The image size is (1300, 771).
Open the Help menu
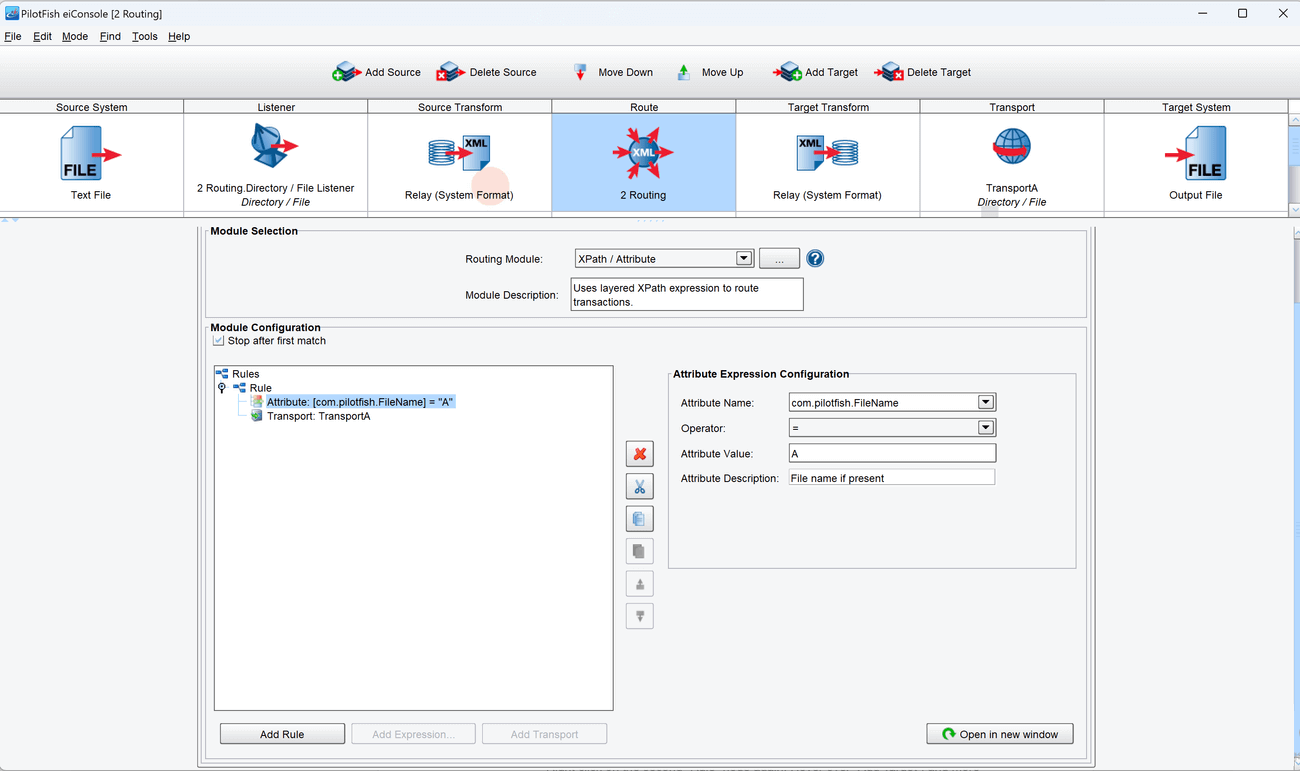[x=179, y=36]
